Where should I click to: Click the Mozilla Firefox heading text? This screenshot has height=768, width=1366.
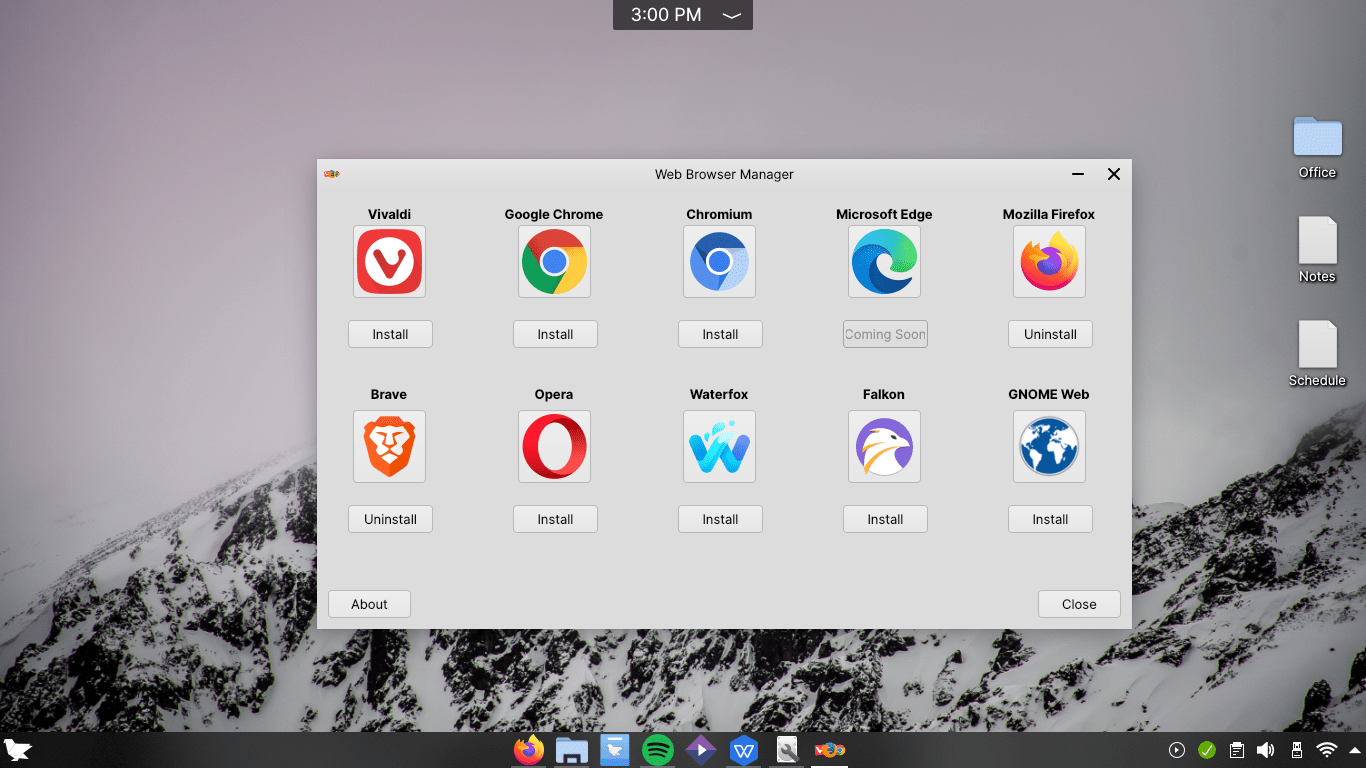point(1049,214)
